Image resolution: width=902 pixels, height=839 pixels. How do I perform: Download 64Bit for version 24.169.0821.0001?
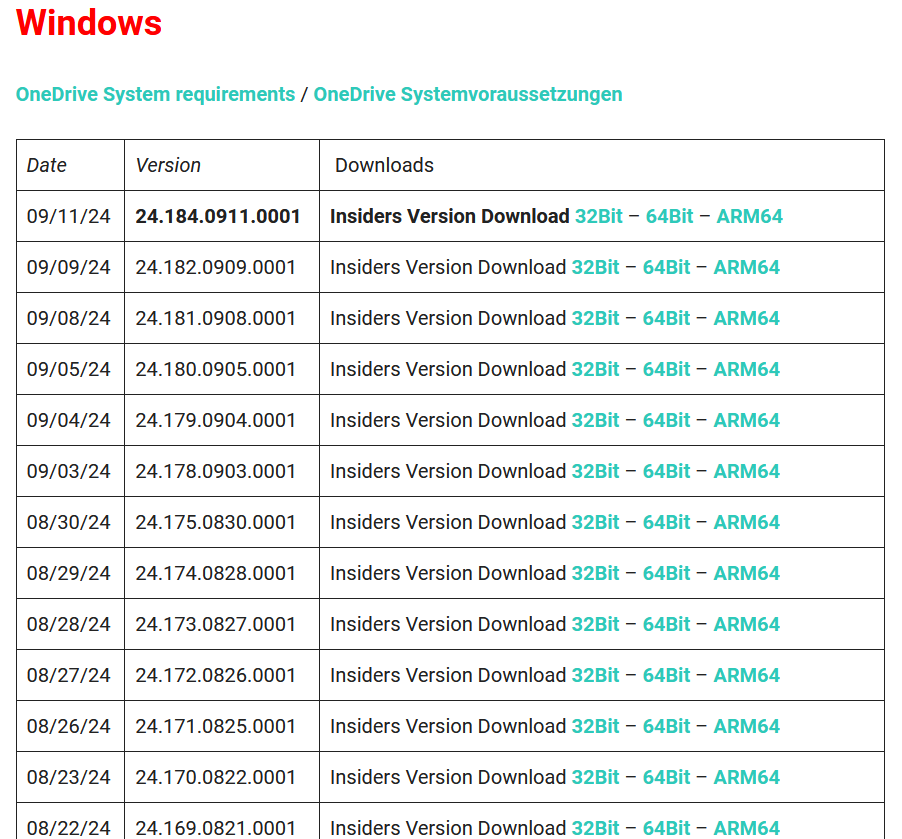(x=666, y=828)
